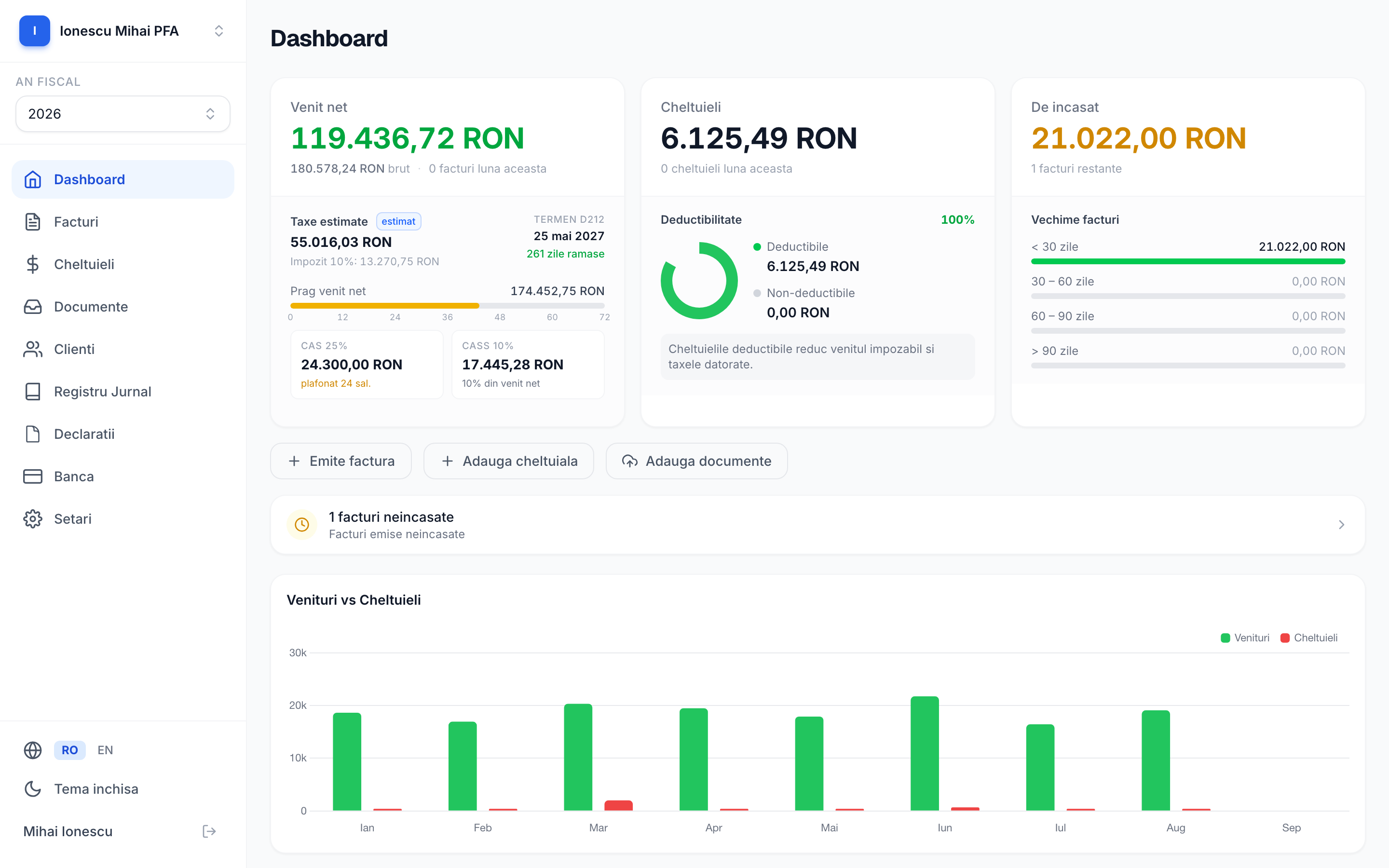Navigate to Declaratii

pyautogui.click(x=123, y=434)
